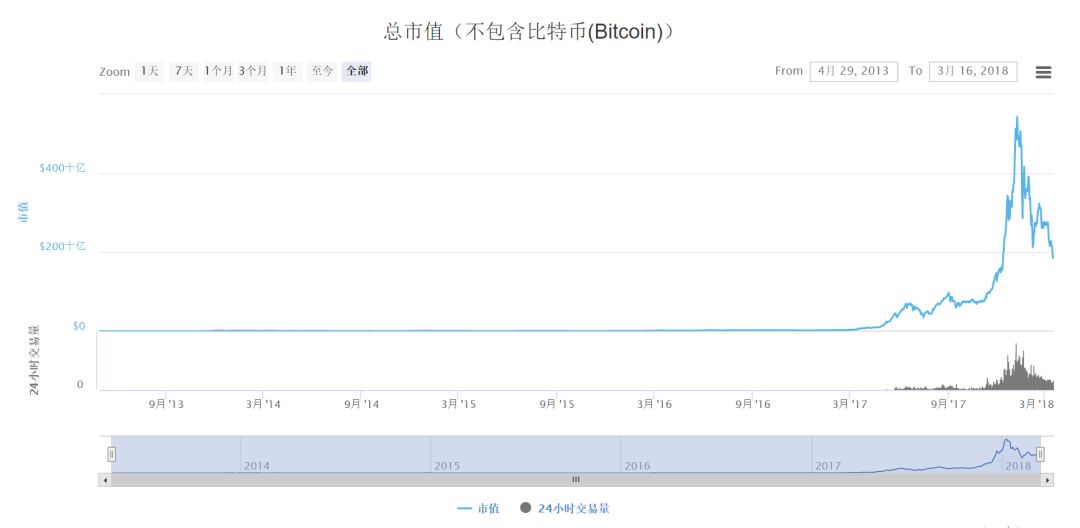This screenshot has height=528, width=1080.
Task: Zoom chart to 1年
Action: pos(288,71)
